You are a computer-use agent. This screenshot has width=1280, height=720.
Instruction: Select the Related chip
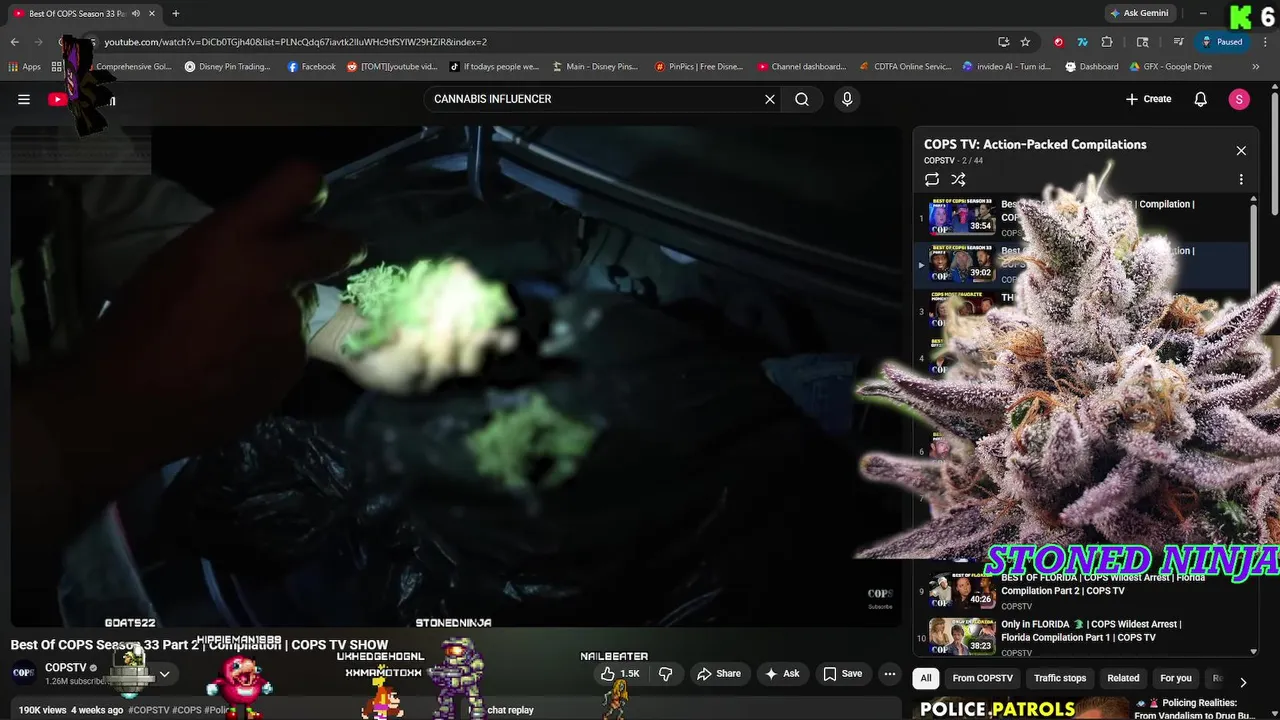[1123, 678]
